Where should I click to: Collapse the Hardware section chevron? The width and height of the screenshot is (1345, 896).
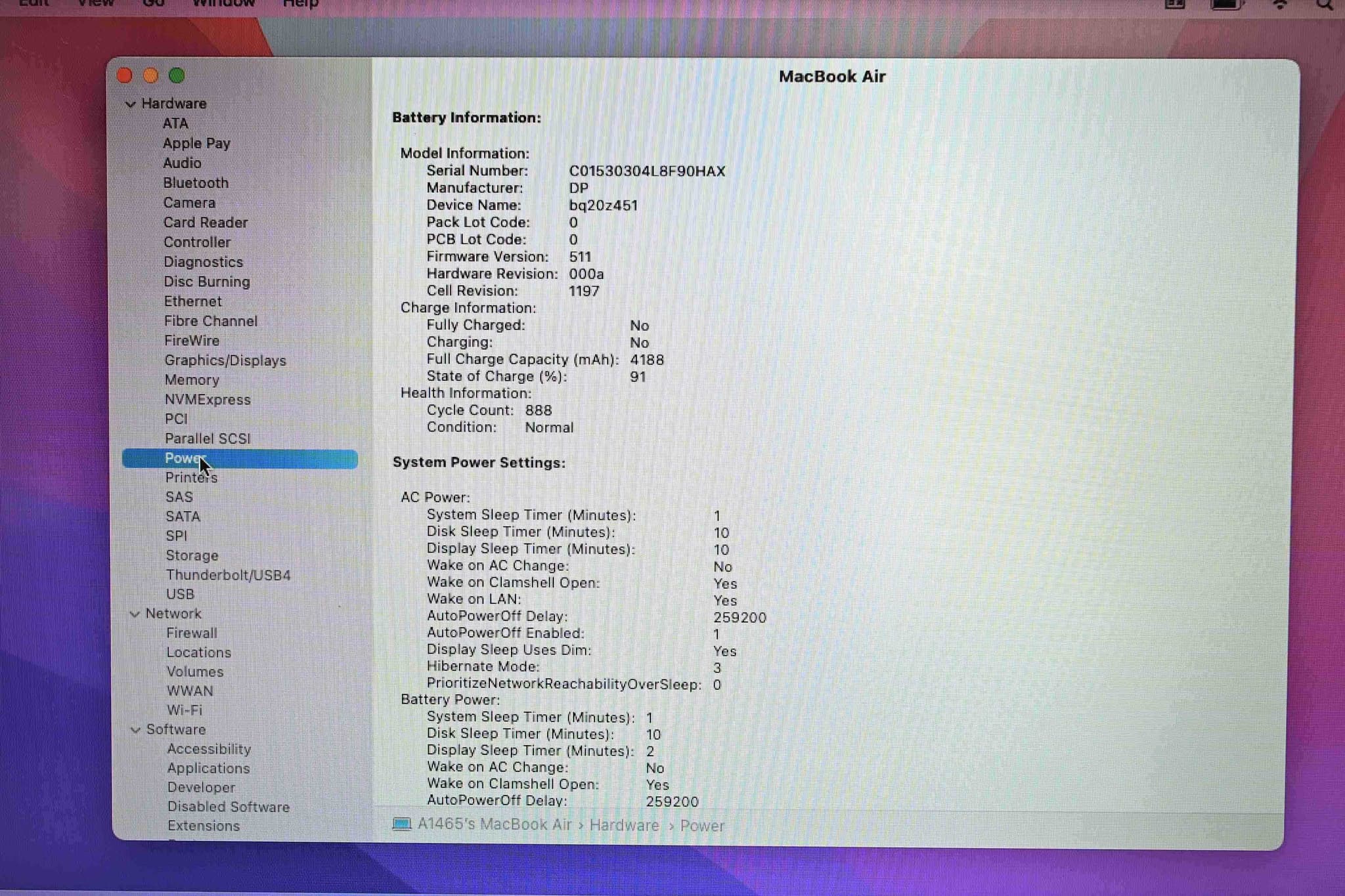click(x=131, y=104)
